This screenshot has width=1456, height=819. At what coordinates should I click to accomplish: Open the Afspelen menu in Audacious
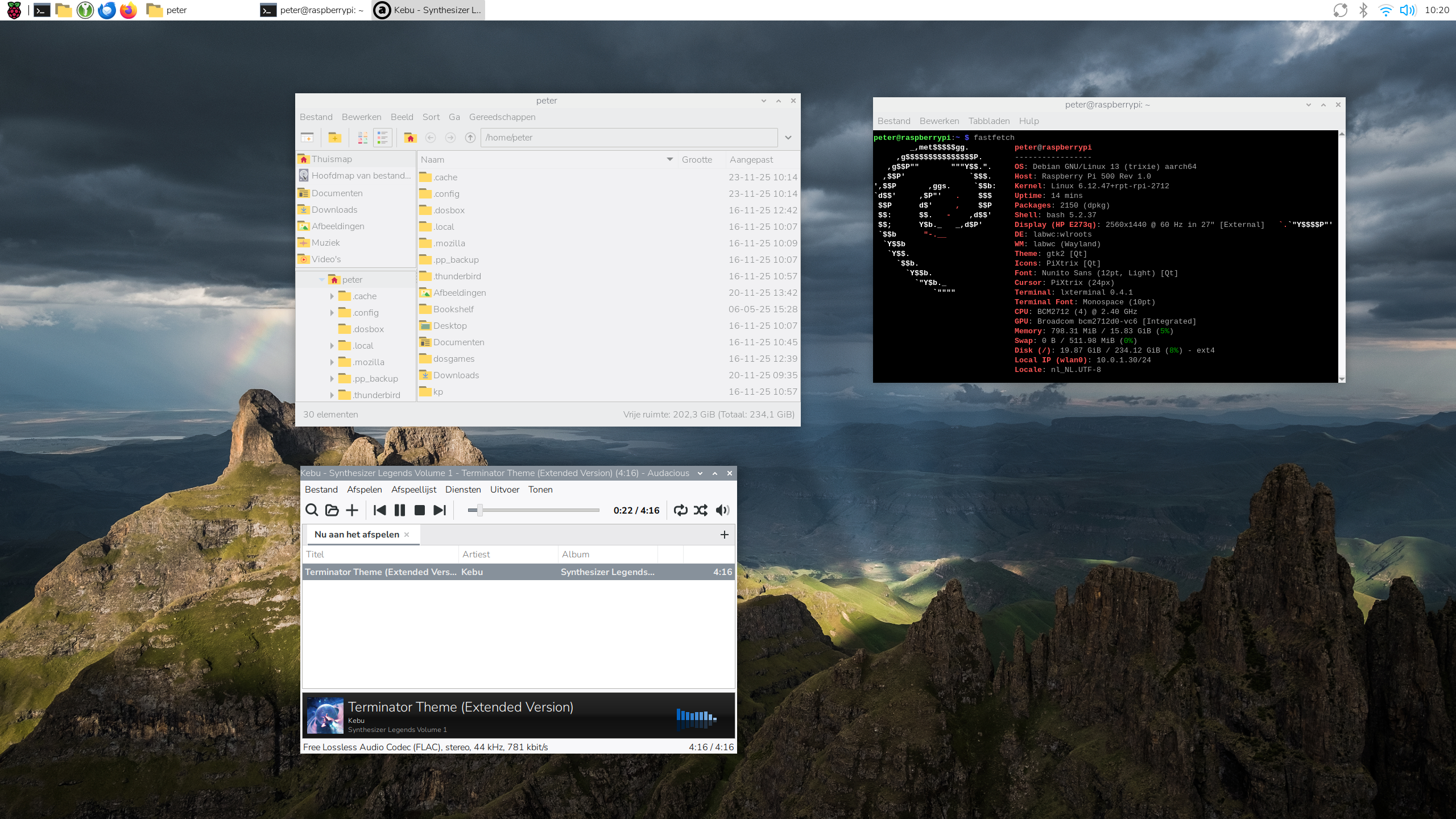[364, 489]
